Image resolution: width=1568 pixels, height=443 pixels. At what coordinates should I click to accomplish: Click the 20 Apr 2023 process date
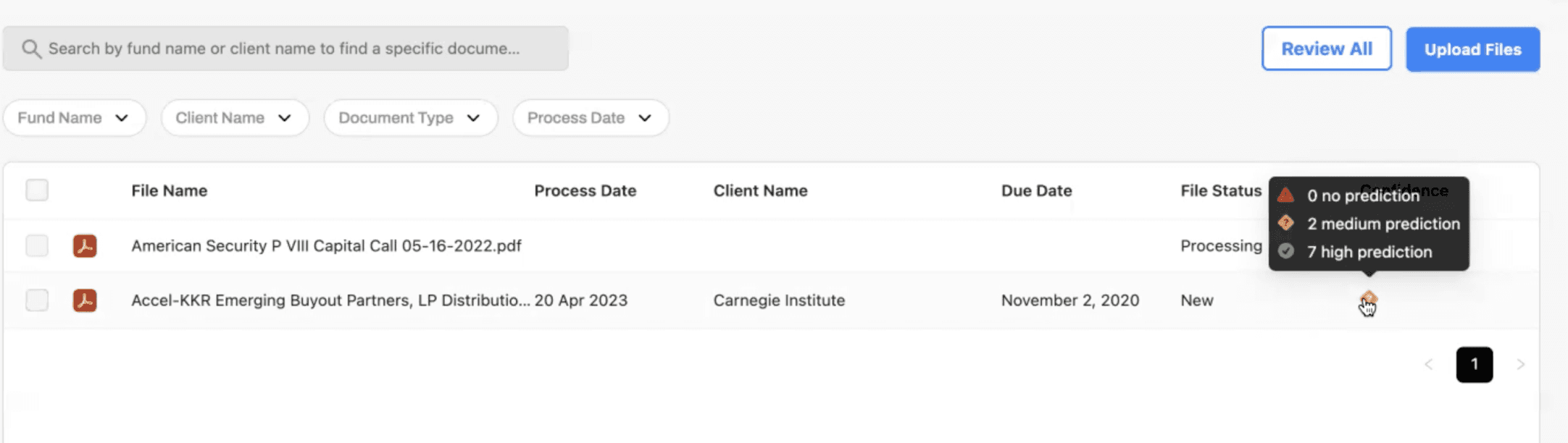coord(581,300)
